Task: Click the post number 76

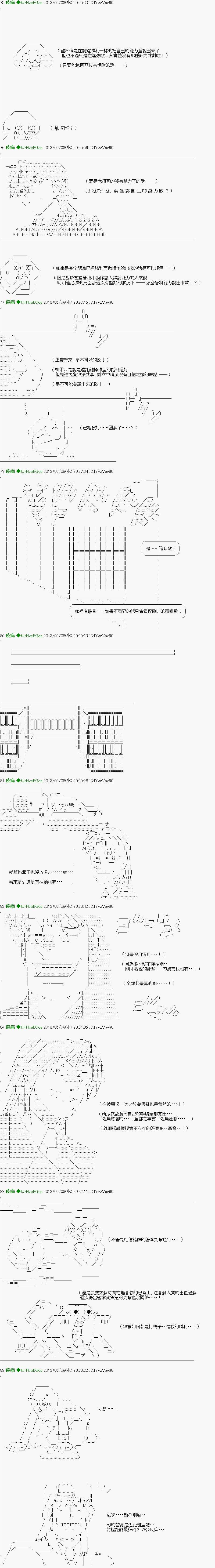Action: coord(2,148)
